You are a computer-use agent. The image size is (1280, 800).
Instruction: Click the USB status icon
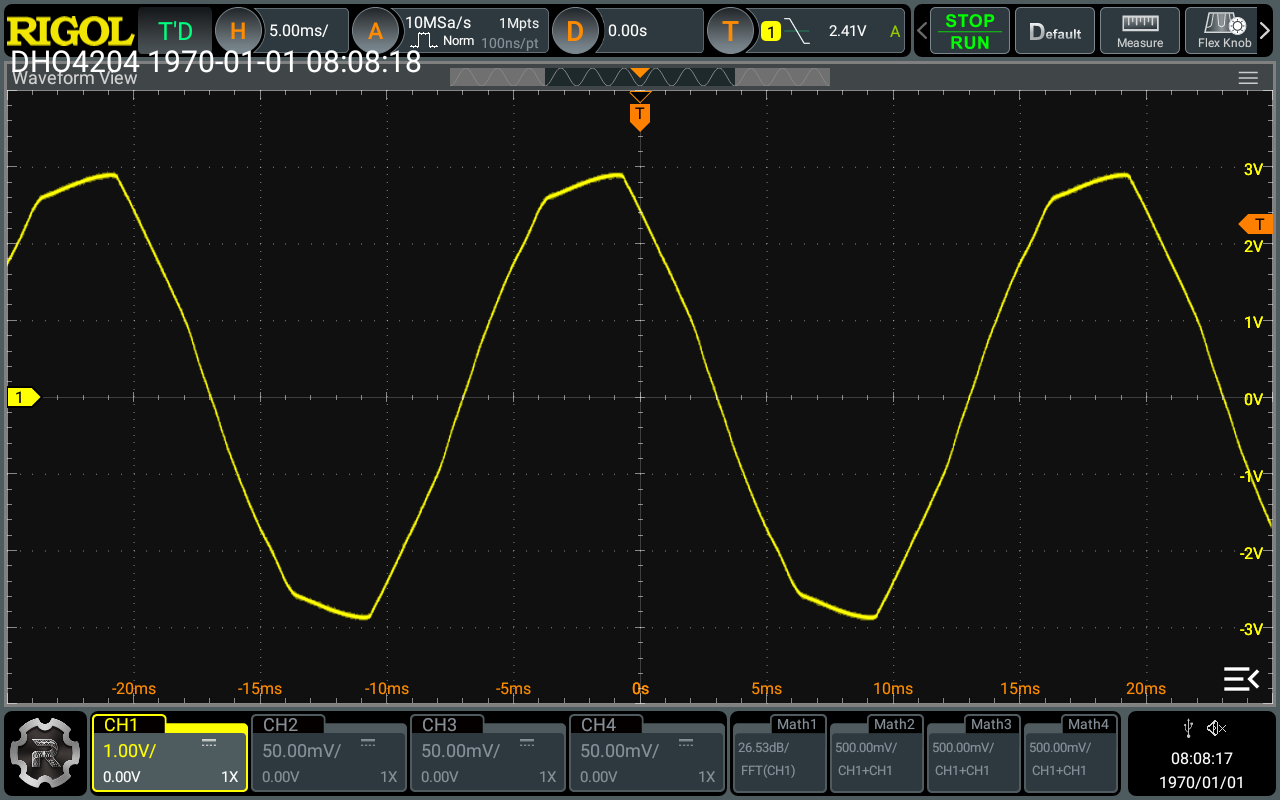(1188, 727)
